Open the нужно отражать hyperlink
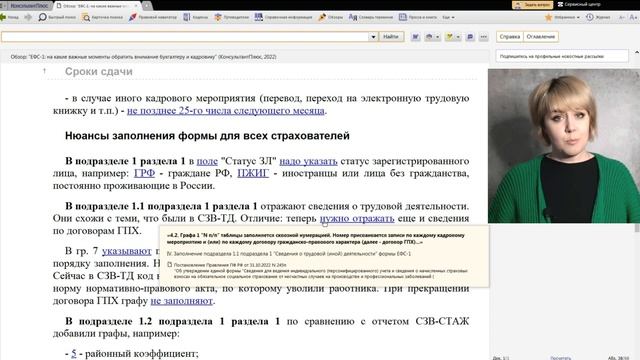The width and height of the screenshot is (640, 360). [357, 218]
